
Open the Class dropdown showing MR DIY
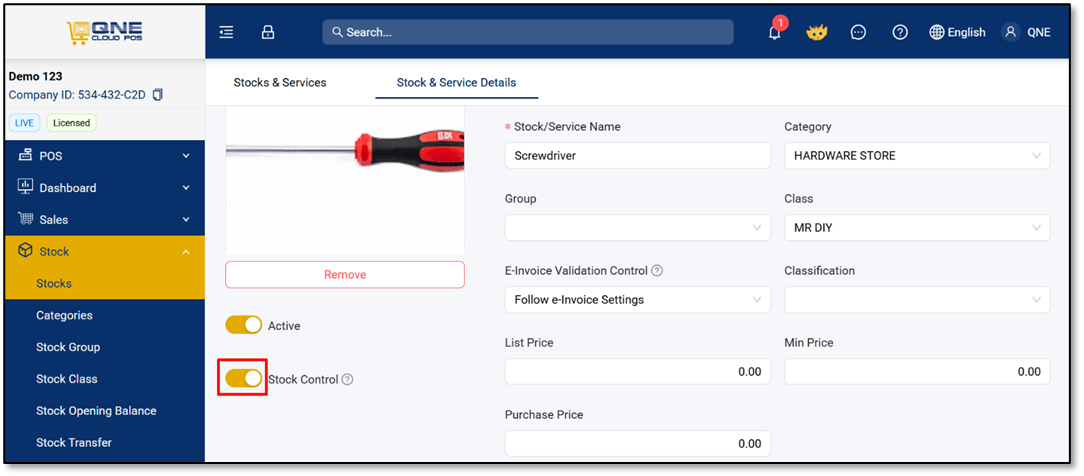(x=917, y=227)
